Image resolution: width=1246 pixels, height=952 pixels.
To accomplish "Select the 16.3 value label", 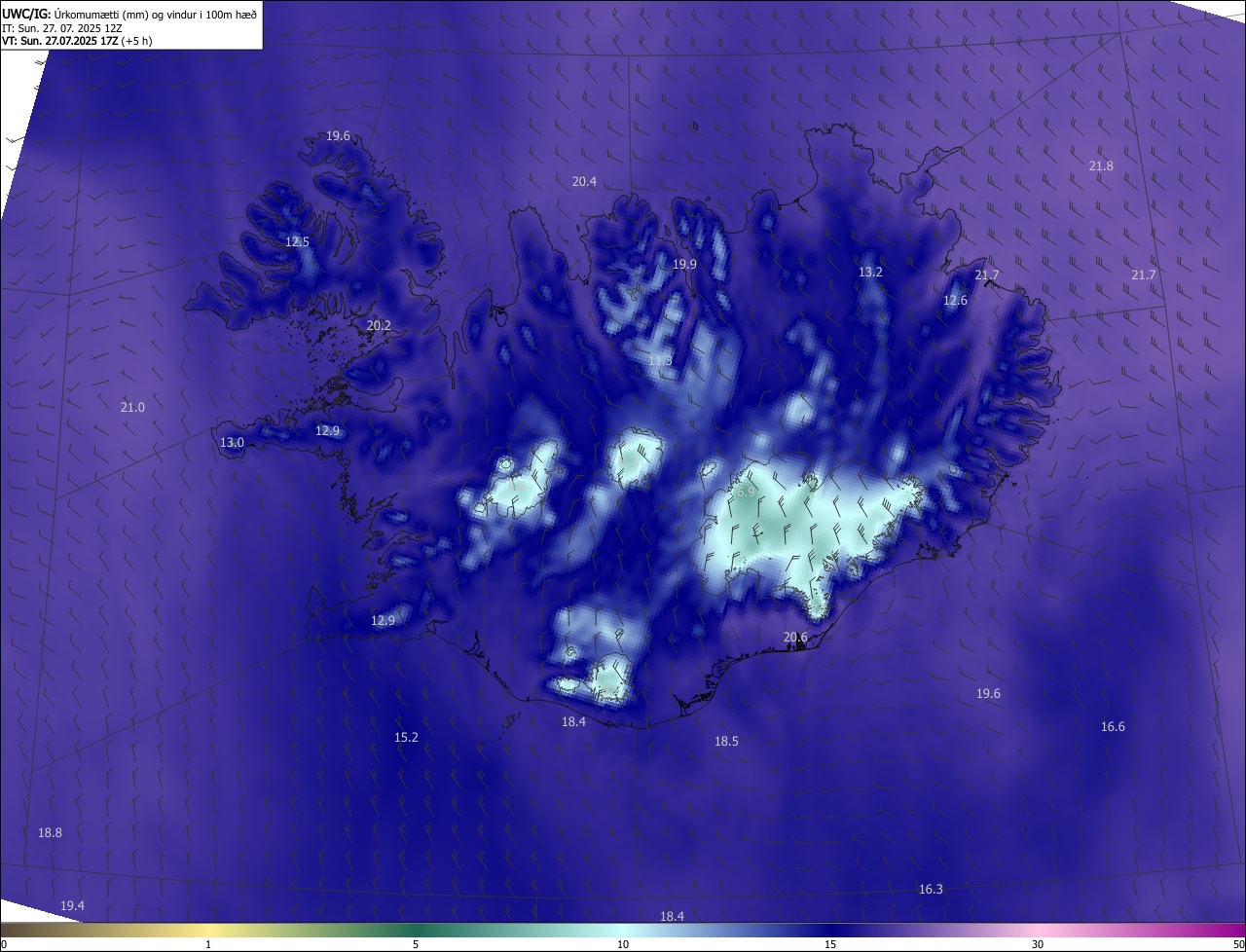I will (x=931, y=889).
